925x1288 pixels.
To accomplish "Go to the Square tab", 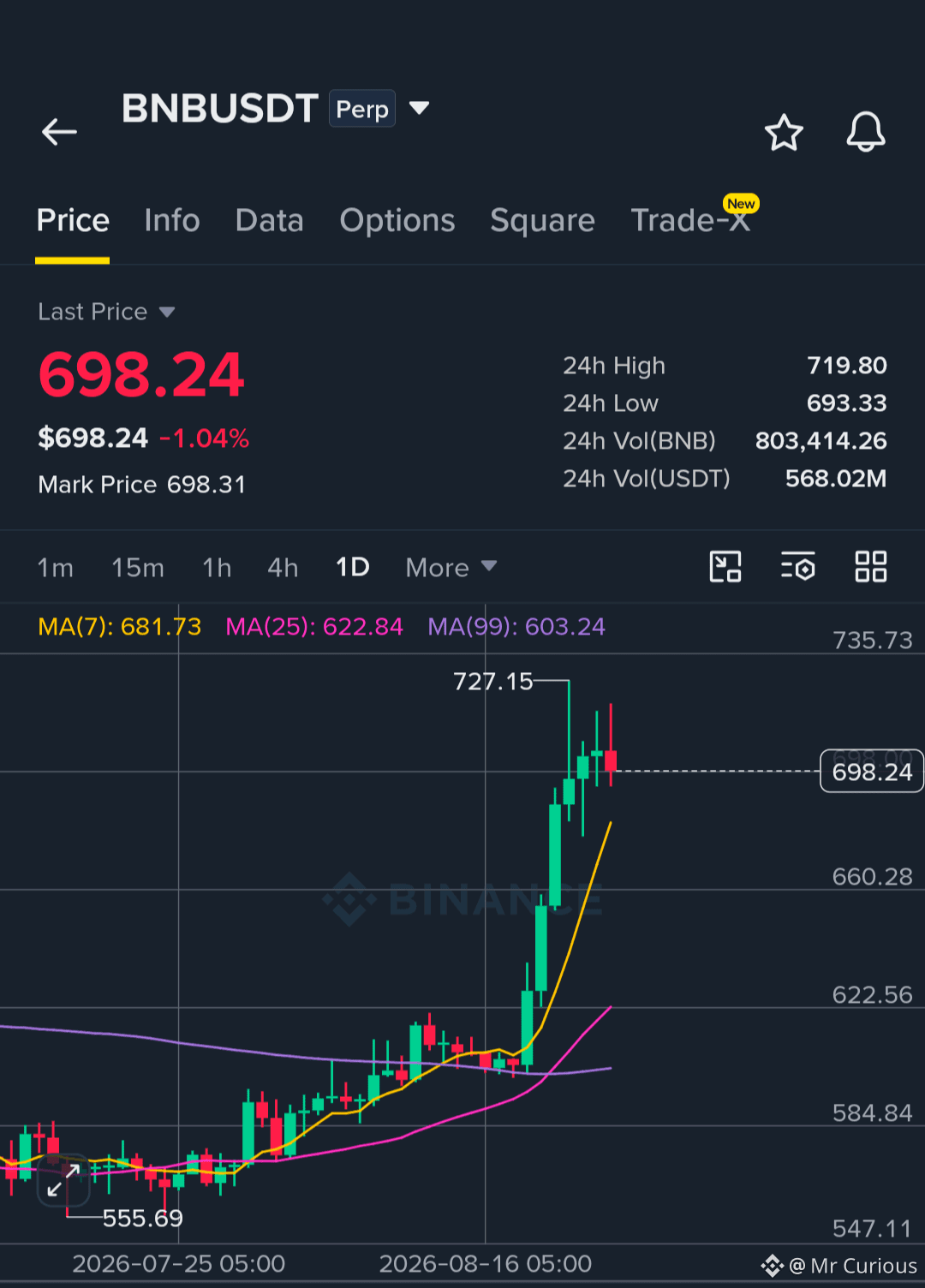I will (542, 221).
